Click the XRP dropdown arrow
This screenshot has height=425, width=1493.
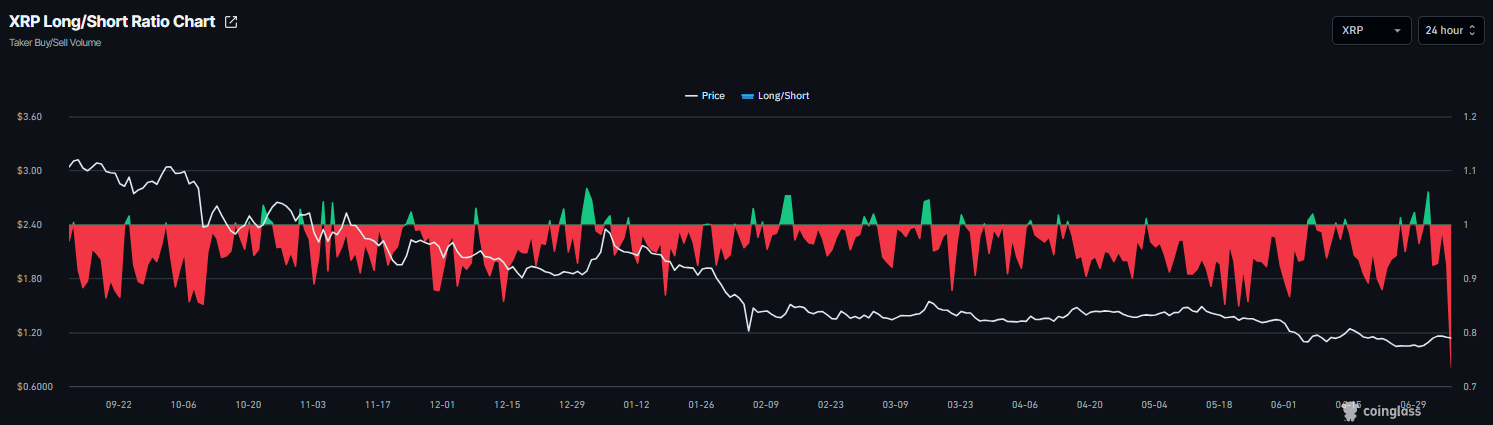click(1397, 31)
